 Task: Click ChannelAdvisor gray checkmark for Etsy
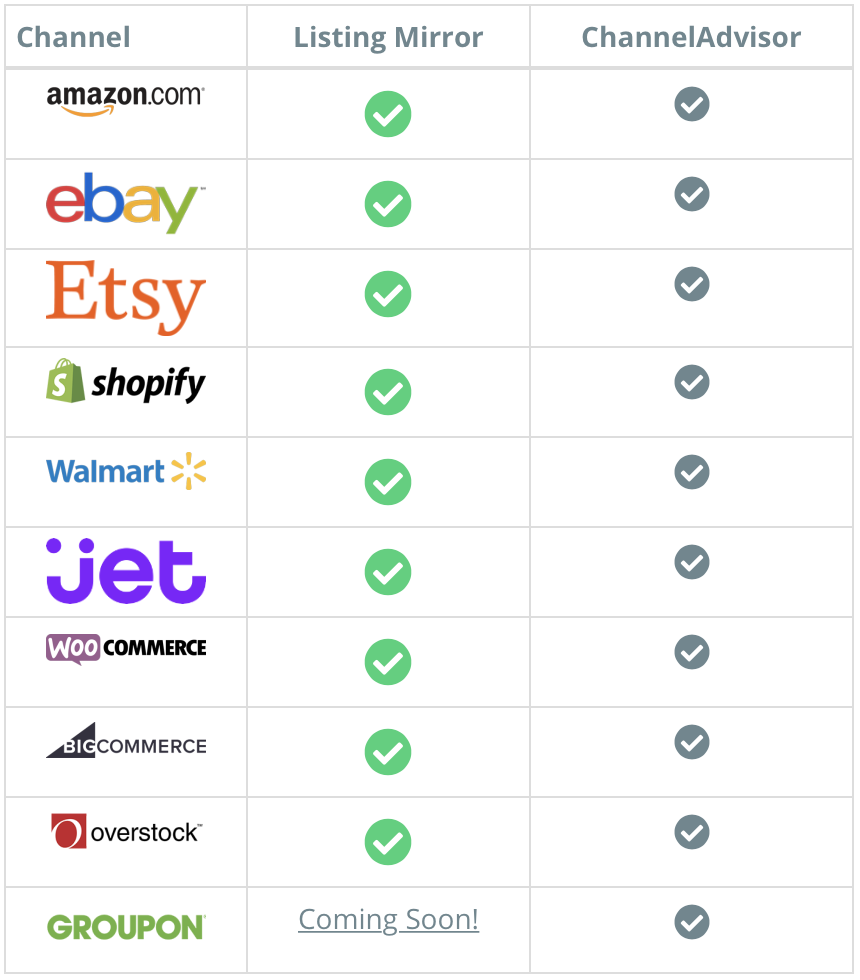tap(692, 284)
